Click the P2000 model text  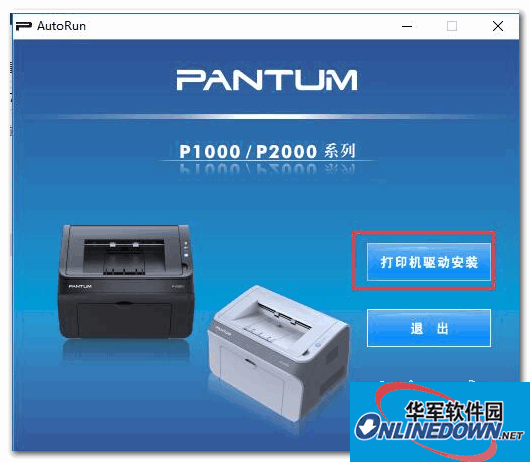click(x=286, y=151)
